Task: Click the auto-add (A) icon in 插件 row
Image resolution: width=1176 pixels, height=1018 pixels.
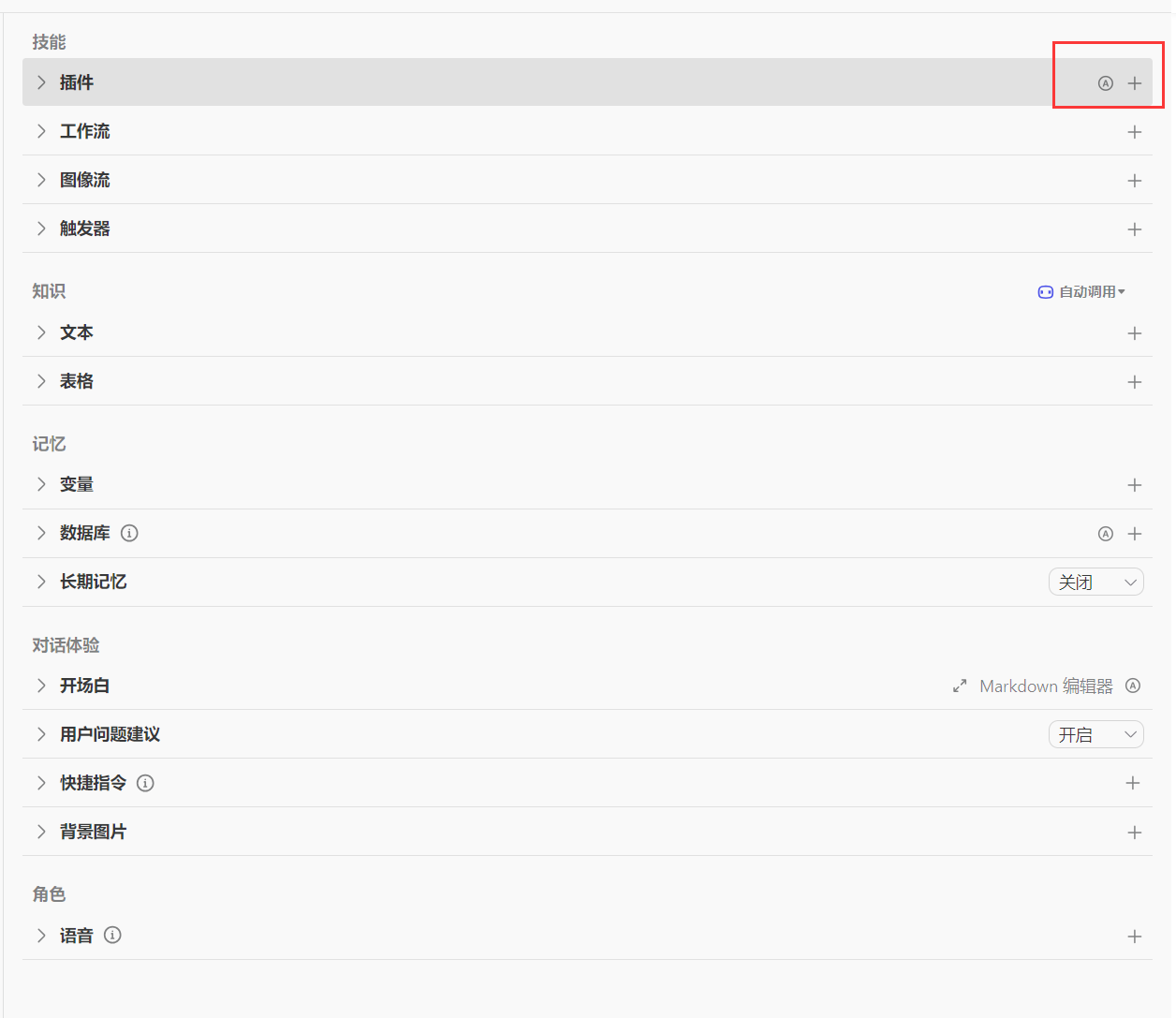Action: pyautogui.click(x=1106, y=83)
